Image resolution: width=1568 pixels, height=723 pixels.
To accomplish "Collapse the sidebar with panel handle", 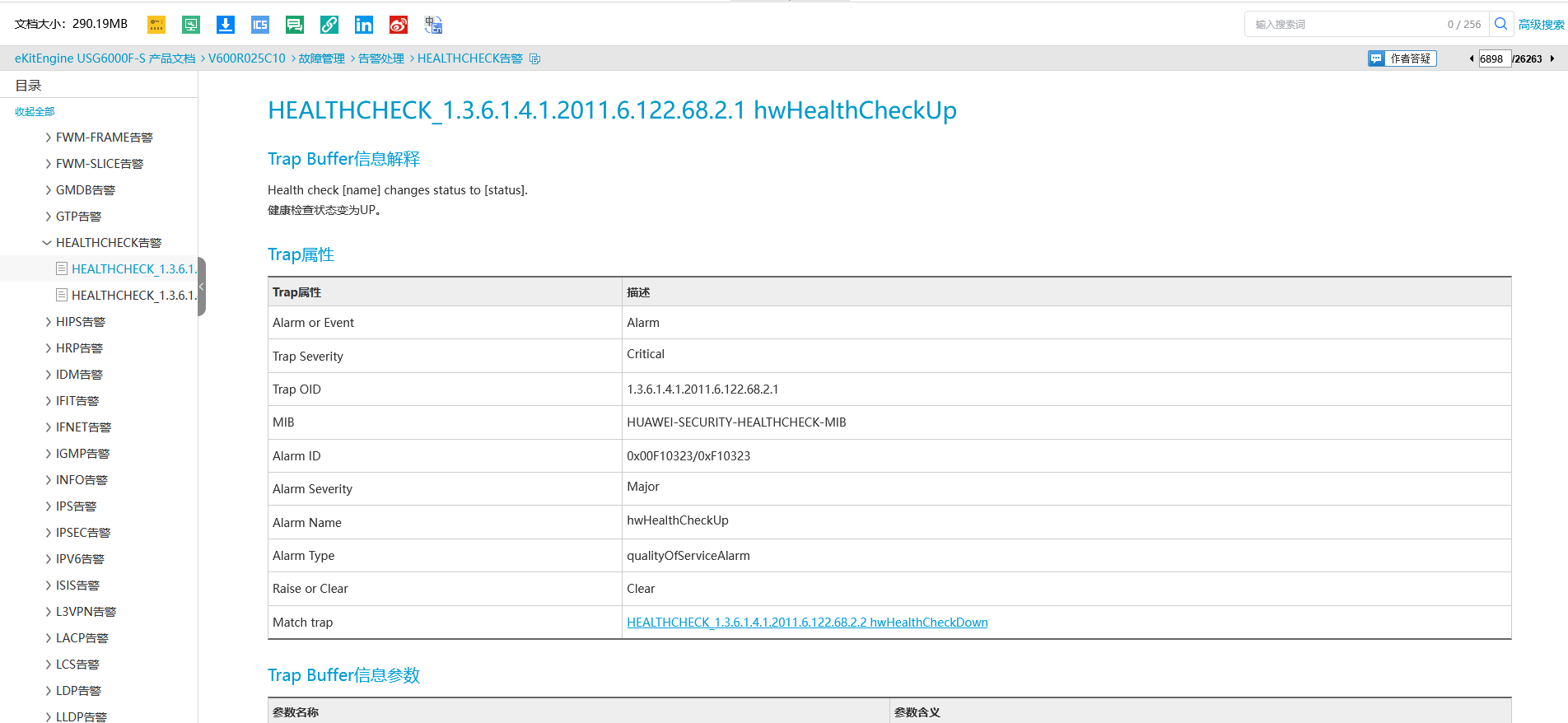I will click(202, 287).
